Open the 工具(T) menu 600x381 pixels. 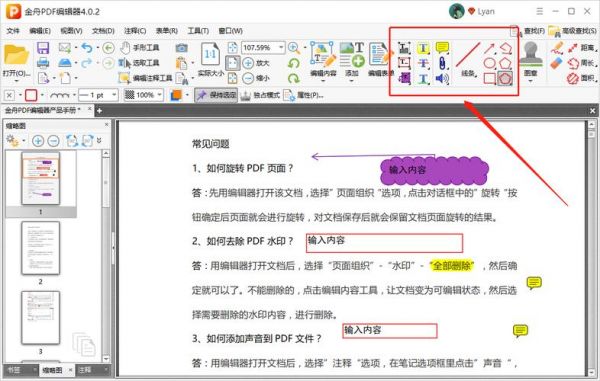tap(198, 31)
